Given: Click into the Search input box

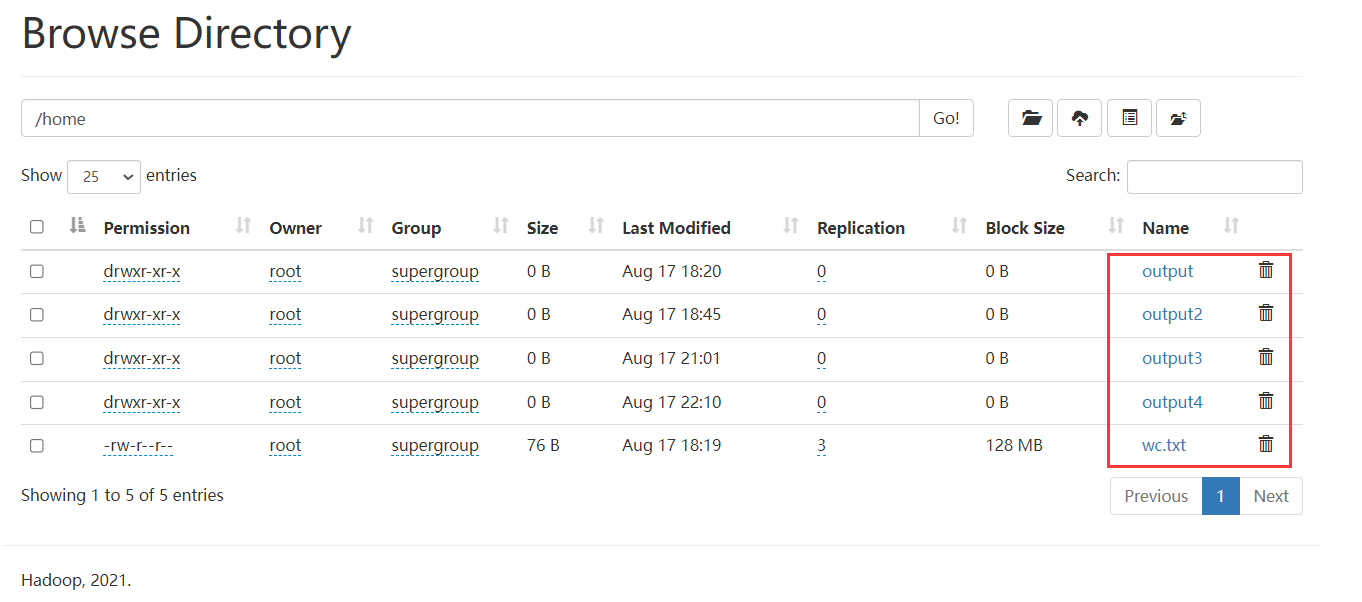Looking at the screenshot, I should tap(1214, 176).
